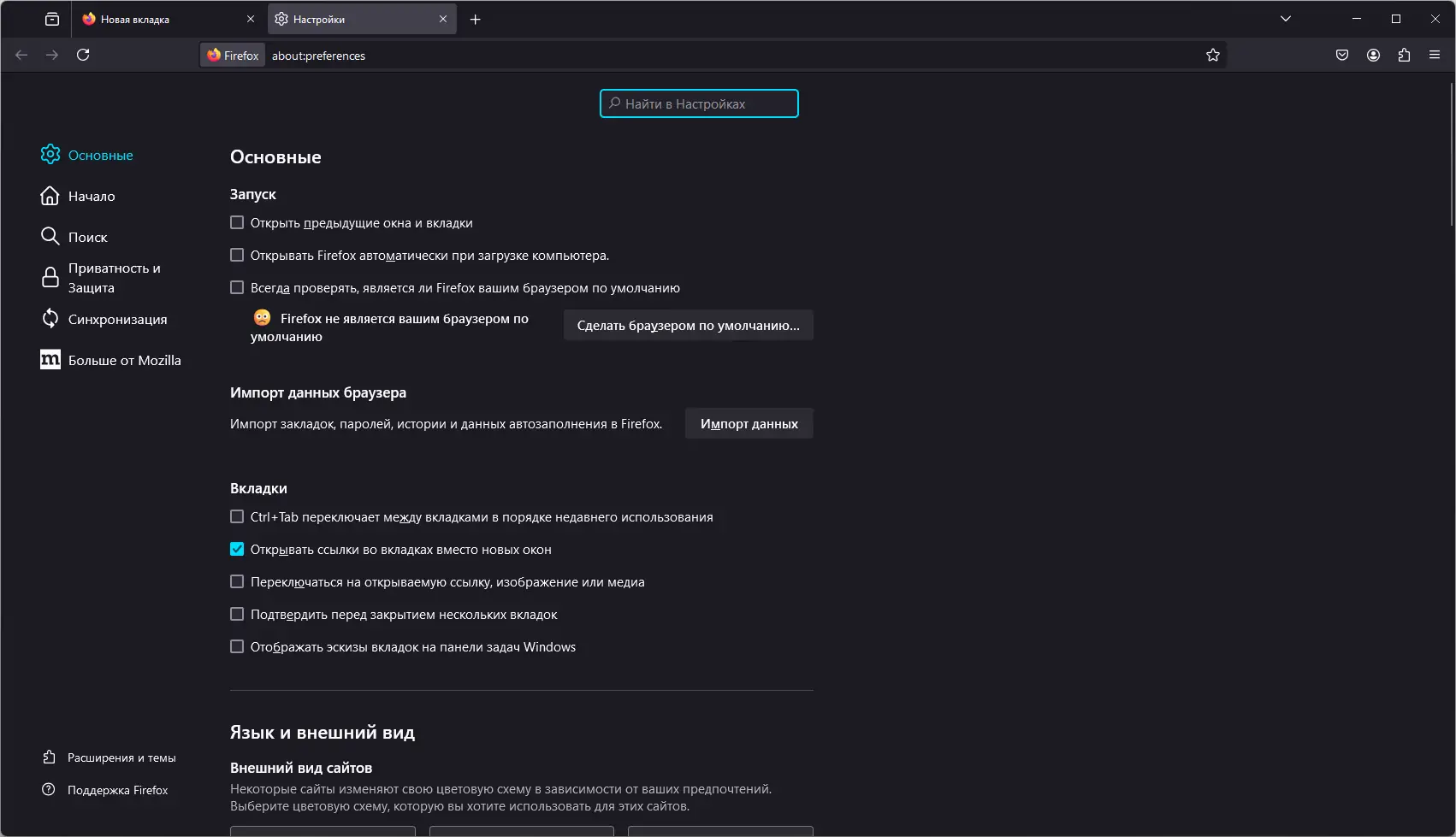
Task: Enable "Подтвердить перед закрытием нескольких вкладок"
Action: pyautogui.click(x=237, y=614)
